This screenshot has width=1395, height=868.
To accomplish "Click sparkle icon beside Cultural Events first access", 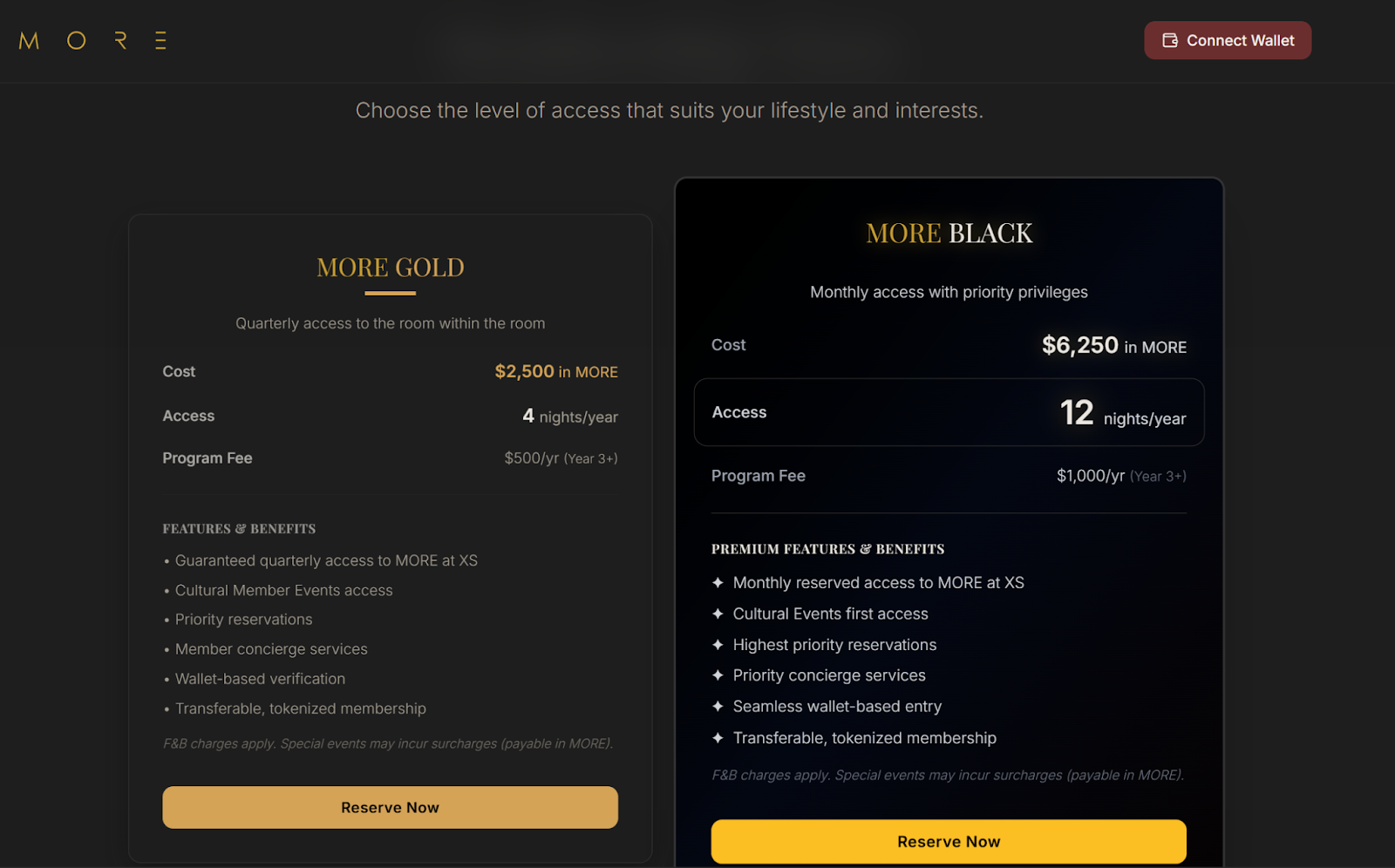I will 718,614.
